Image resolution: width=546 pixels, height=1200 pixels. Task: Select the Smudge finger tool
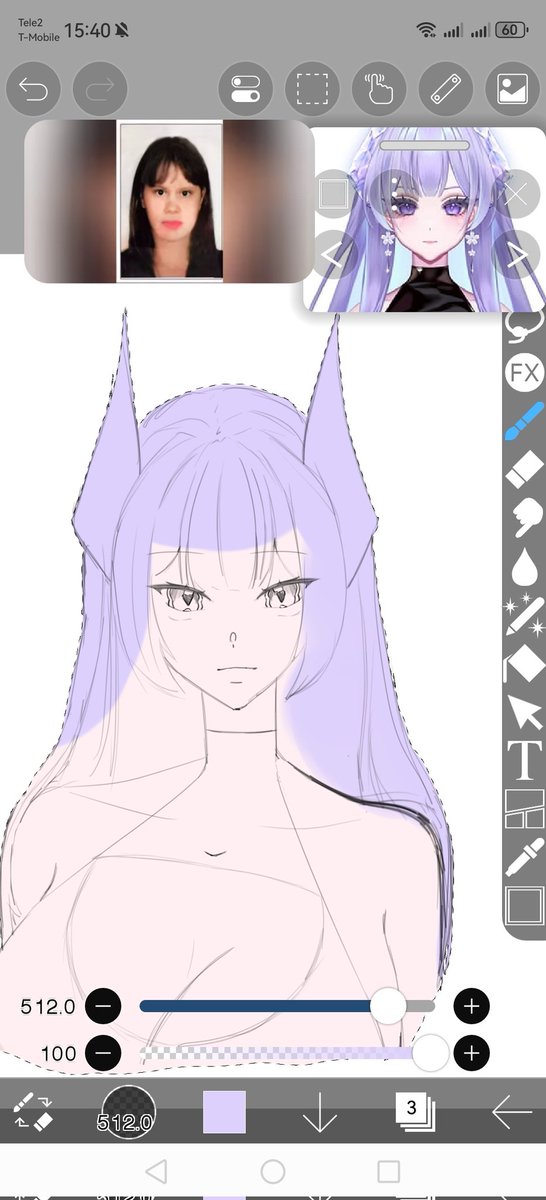[524, 516]
